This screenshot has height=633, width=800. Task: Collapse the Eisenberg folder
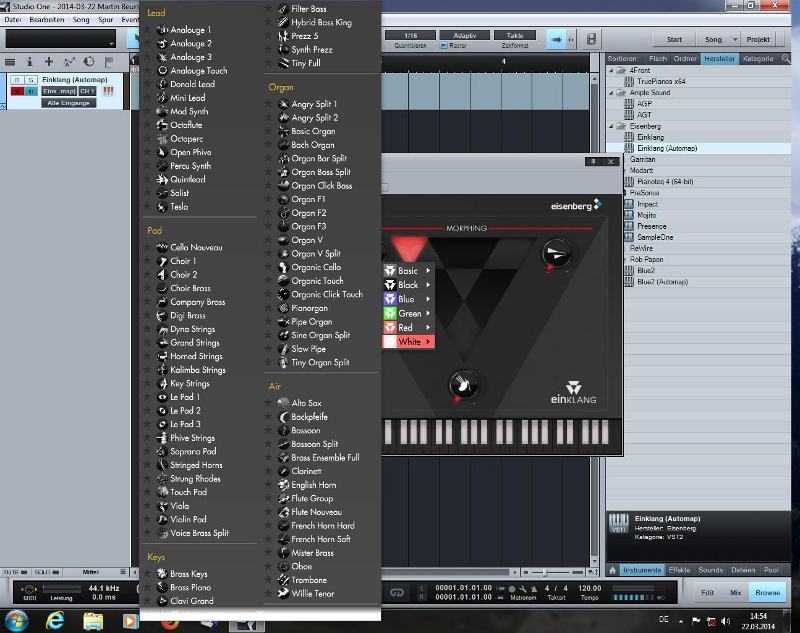point(611,126)
